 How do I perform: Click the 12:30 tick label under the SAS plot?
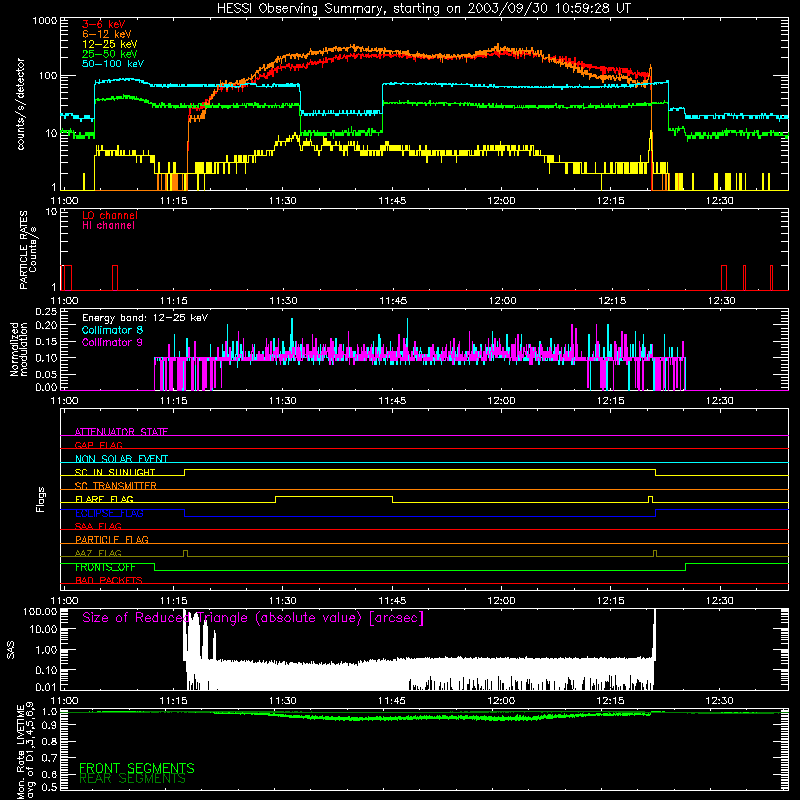coord(720,701)
